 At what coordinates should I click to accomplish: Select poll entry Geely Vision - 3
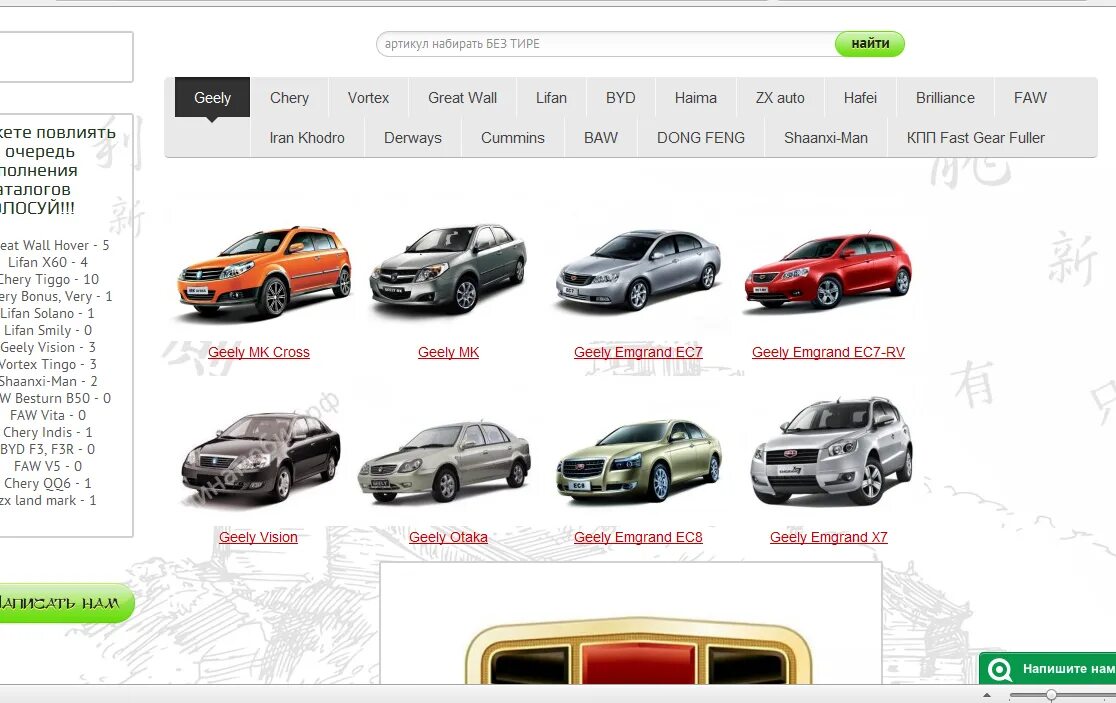coord(48,348)
